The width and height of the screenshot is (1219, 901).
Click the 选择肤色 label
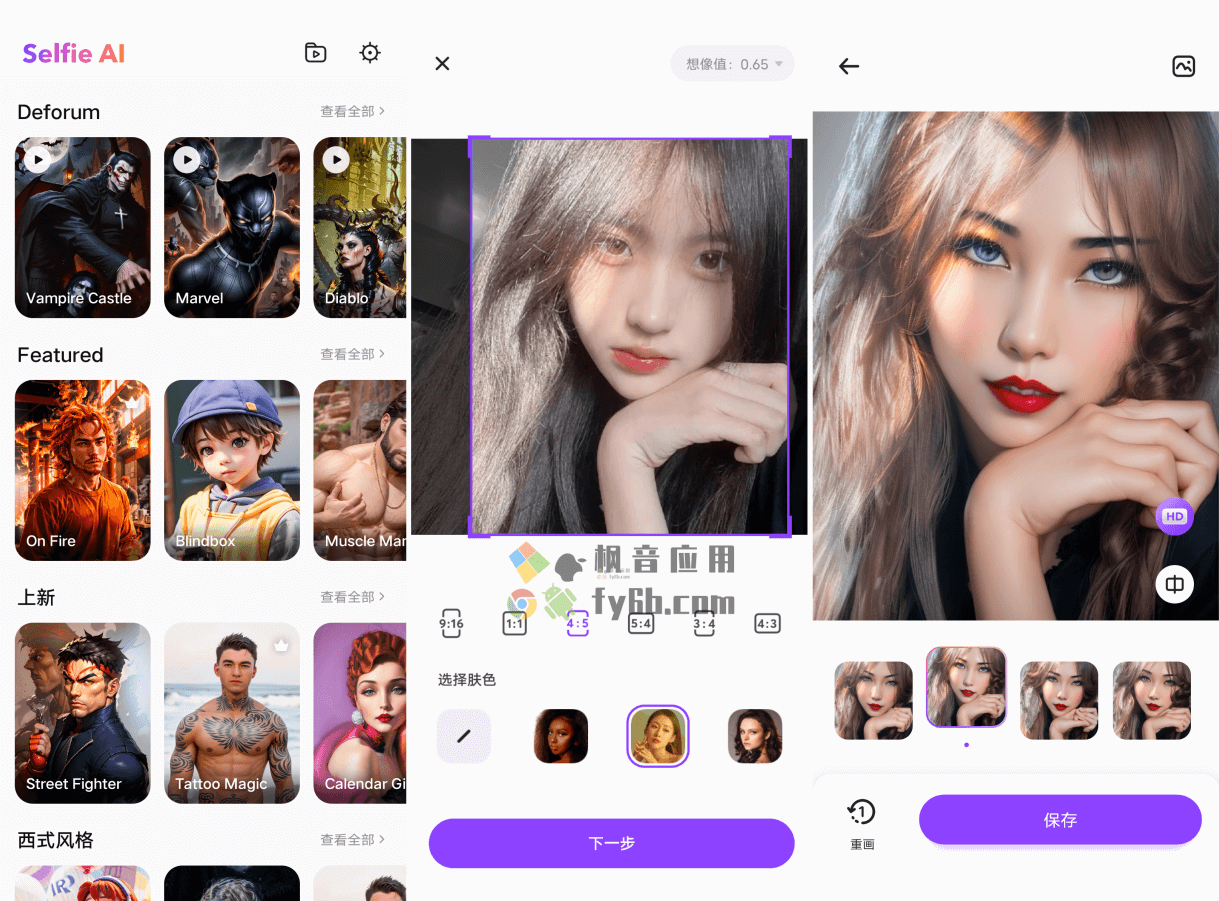[x=467, y=680]
